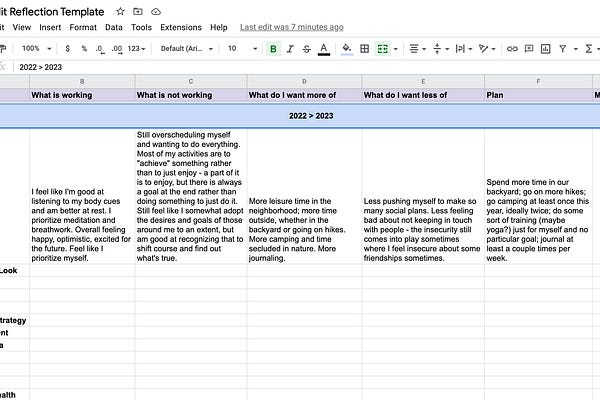The image size is (600, 400).
Task: Select 'What do I want less of' cell
Action: [423, 95]
